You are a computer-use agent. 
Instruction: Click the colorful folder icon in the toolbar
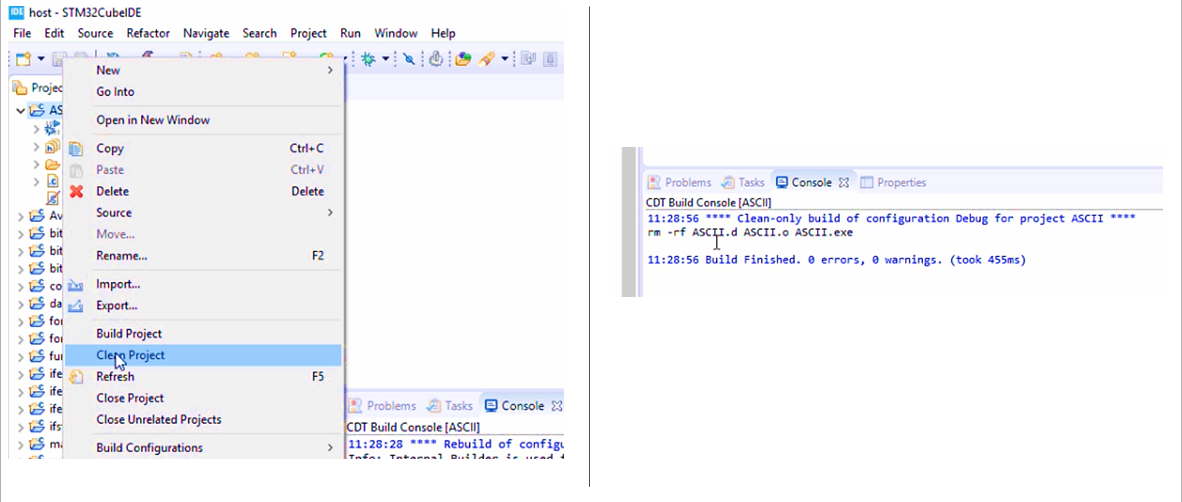pyautogui.click(x=463, y=59)
